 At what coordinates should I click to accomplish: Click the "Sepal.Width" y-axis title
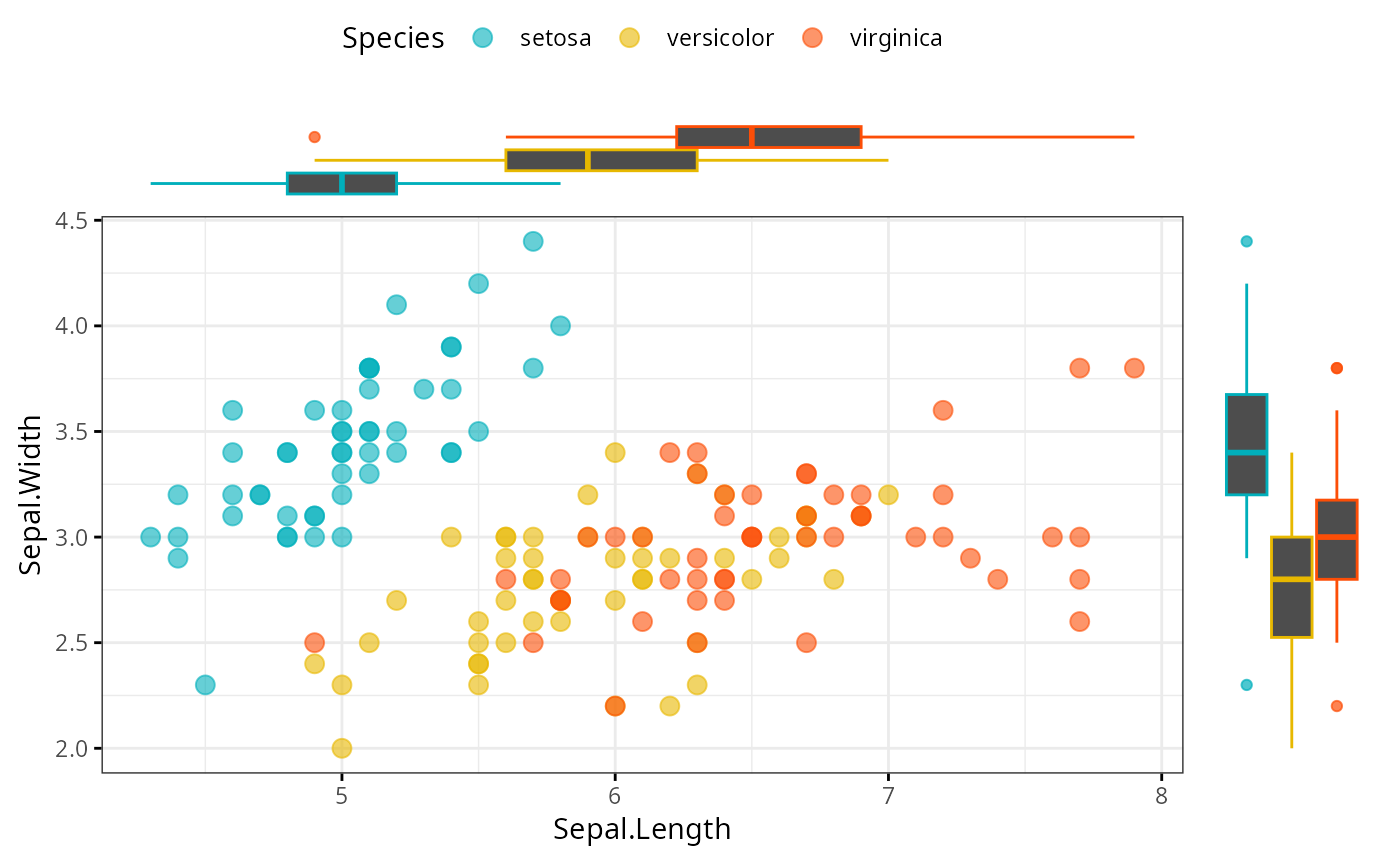[x=32, y=495]
